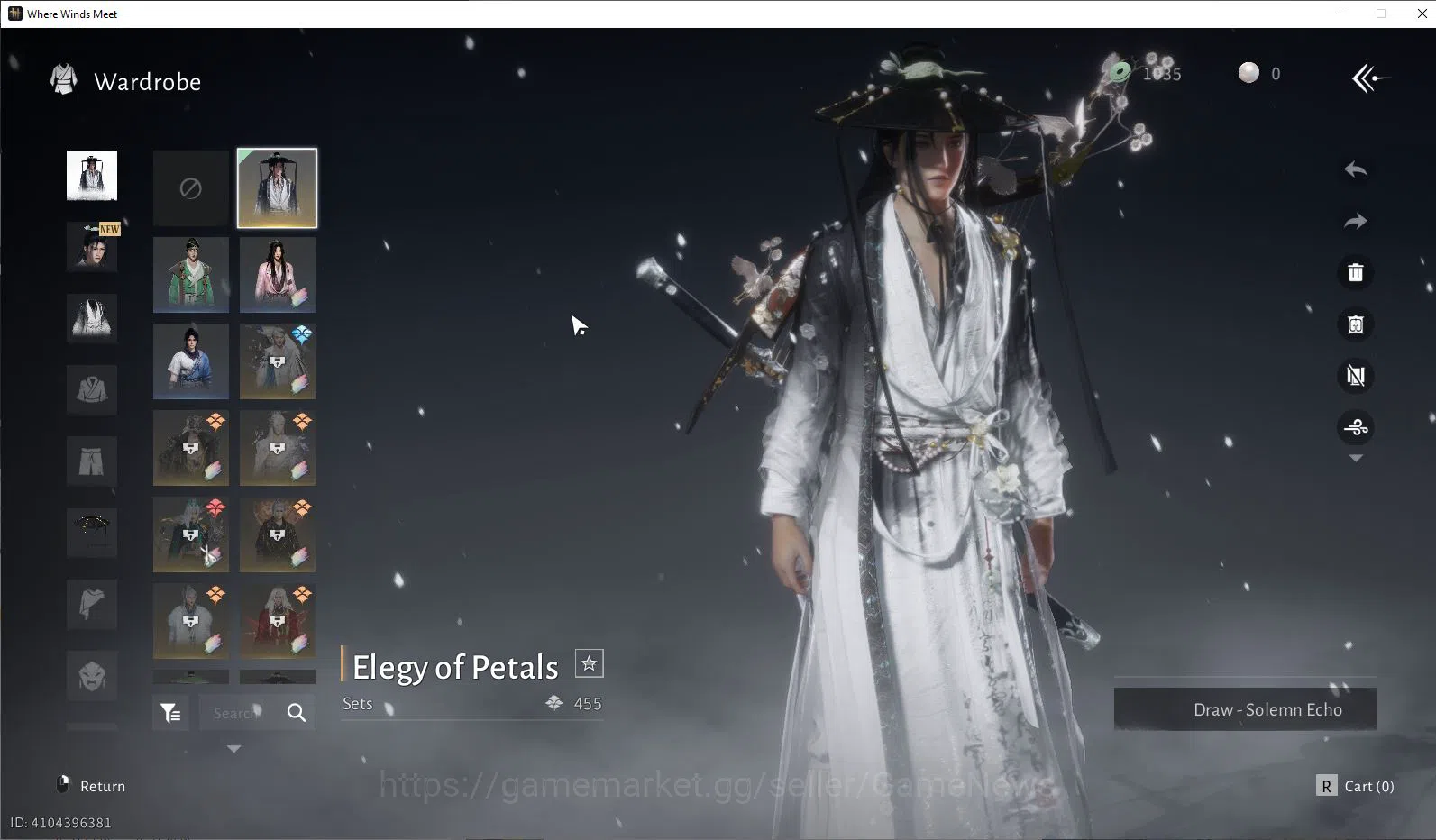Screen dimensions: 1436x840
Task: Open the wardrobe preset icon
Action: tap(1356, 324)
